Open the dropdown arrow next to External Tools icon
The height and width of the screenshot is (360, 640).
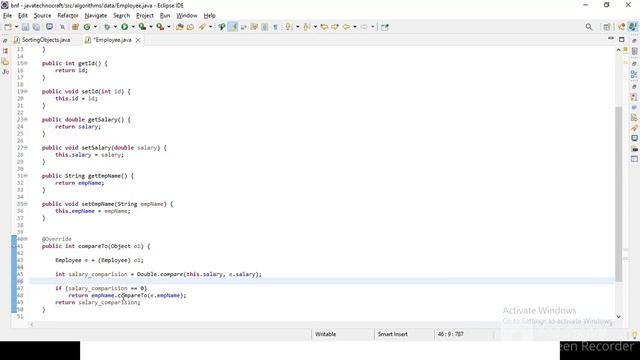point(169,27)
